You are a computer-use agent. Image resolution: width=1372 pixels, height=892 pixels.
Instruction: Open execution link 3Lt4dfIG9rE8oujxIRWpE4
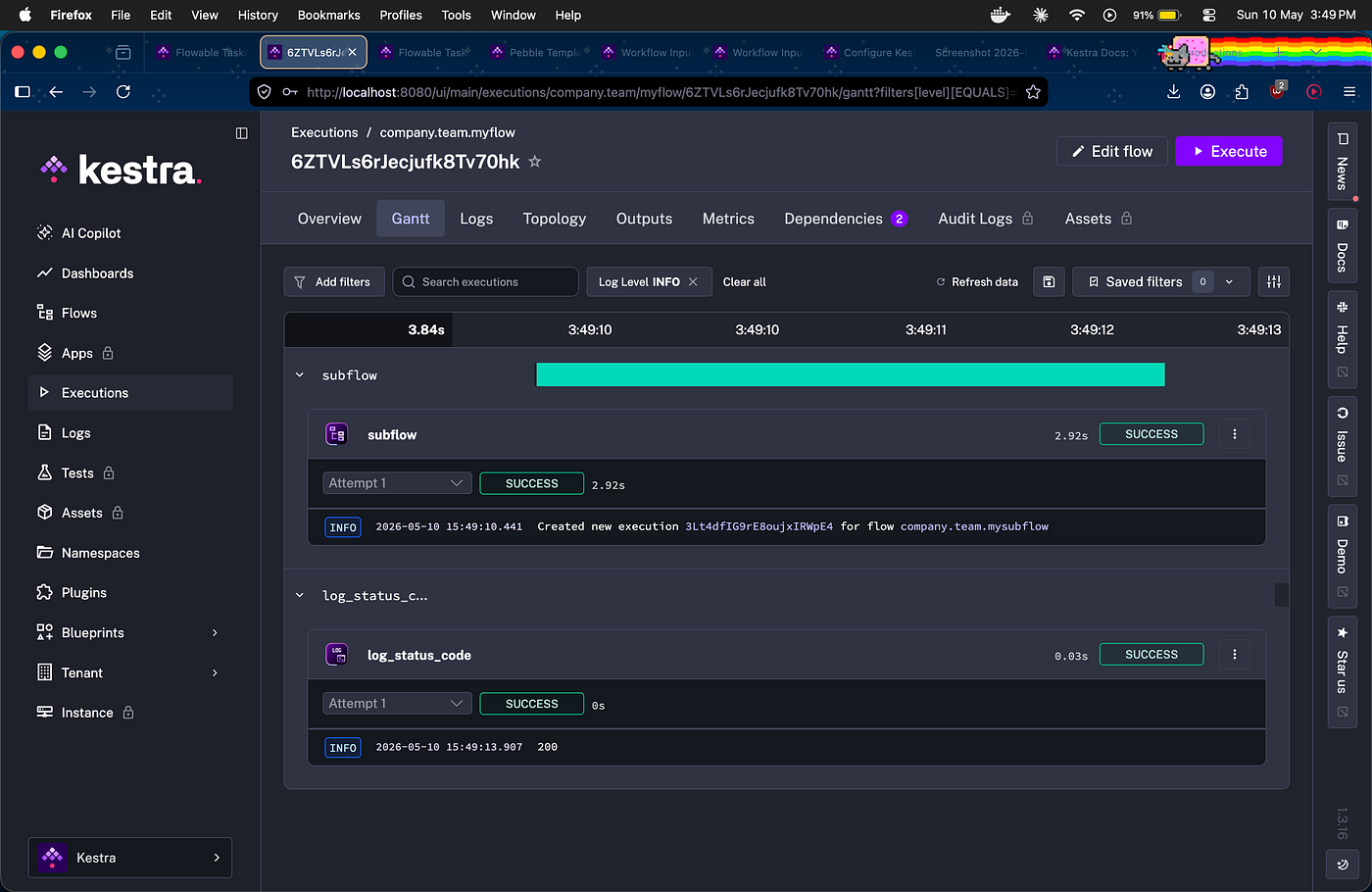click(x=759, y=526)
